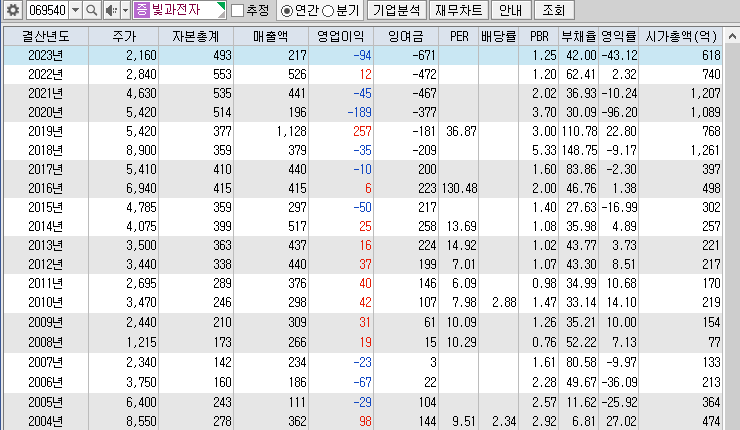The width and height of the screenshot is (740, 430).
Task: Click the 2016 PER value 130.48
Action: (459, 188)
